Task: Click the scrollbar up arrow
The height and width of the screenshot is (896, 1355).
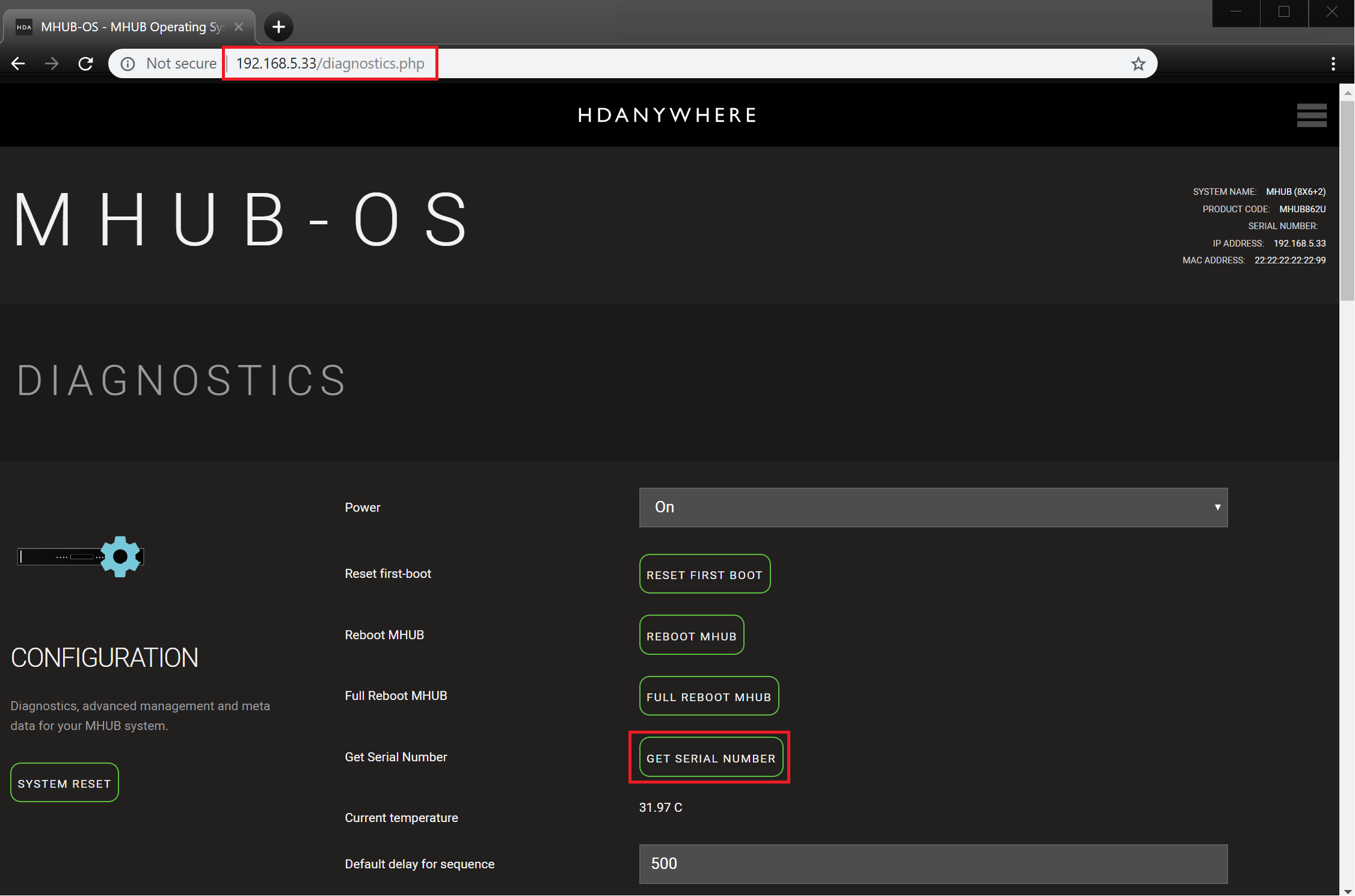Action: (x=1347, y=92)
